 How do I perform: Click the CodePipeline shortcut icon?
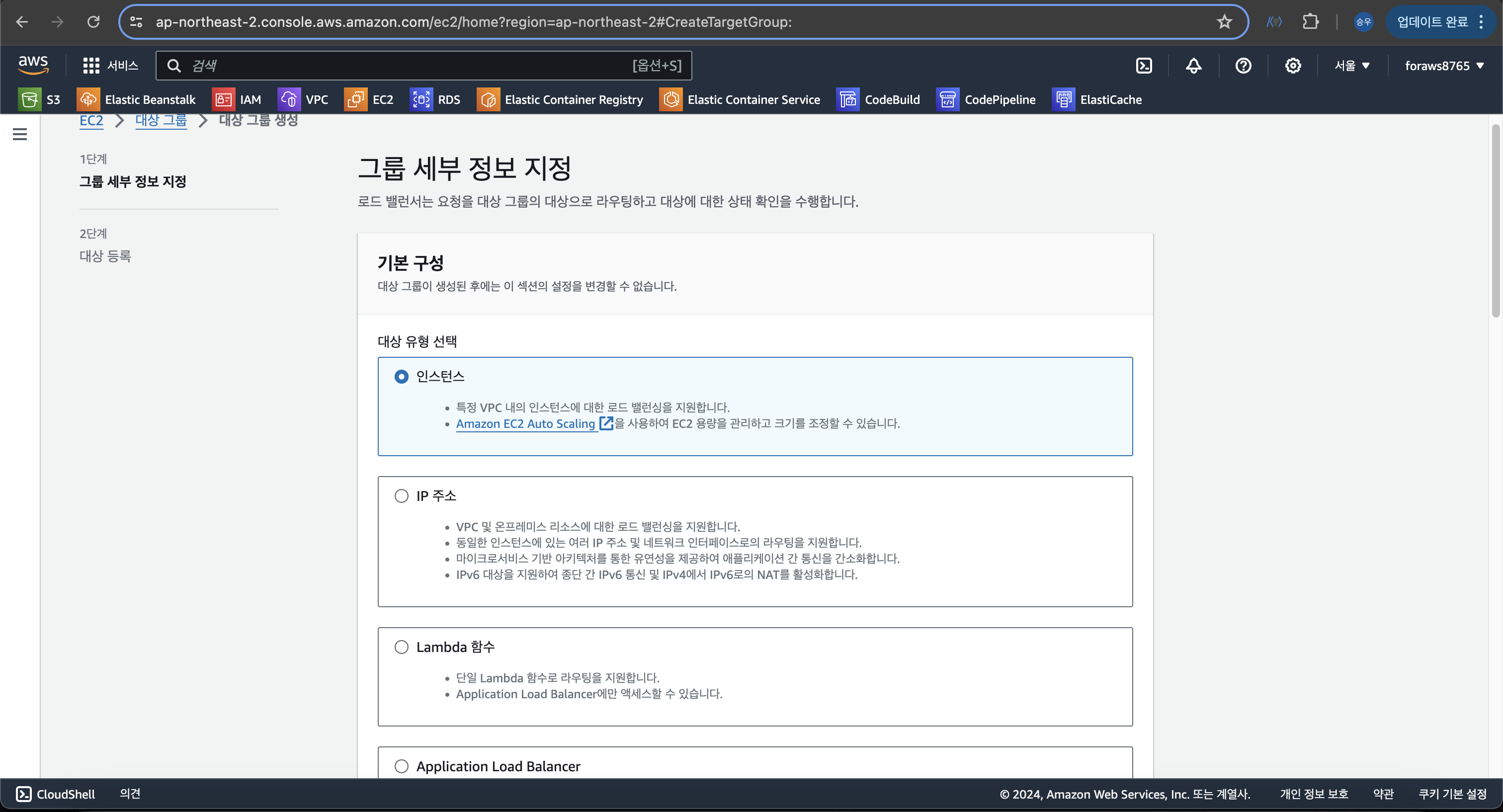[947, 100]
